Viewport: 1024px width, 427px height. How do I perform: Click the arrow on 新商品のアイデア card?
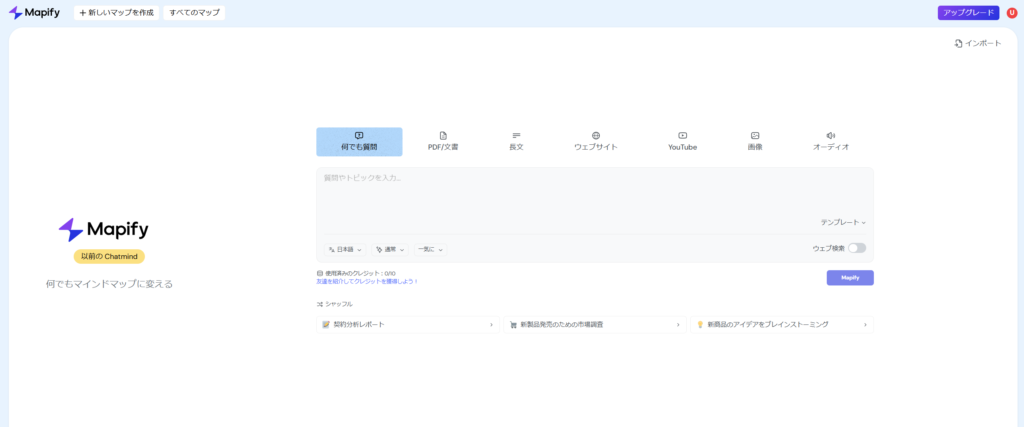pos(865,324)
